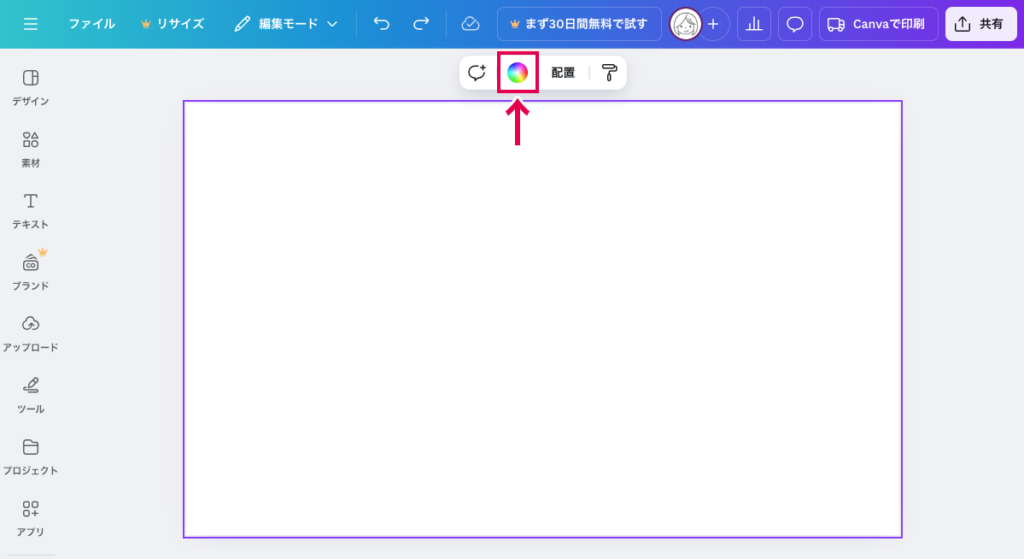Viewport: 1024px width, 559px height.
Task: Open the プロジェクト projects panel
Action: pyautogui.click(x=30, y=457)
